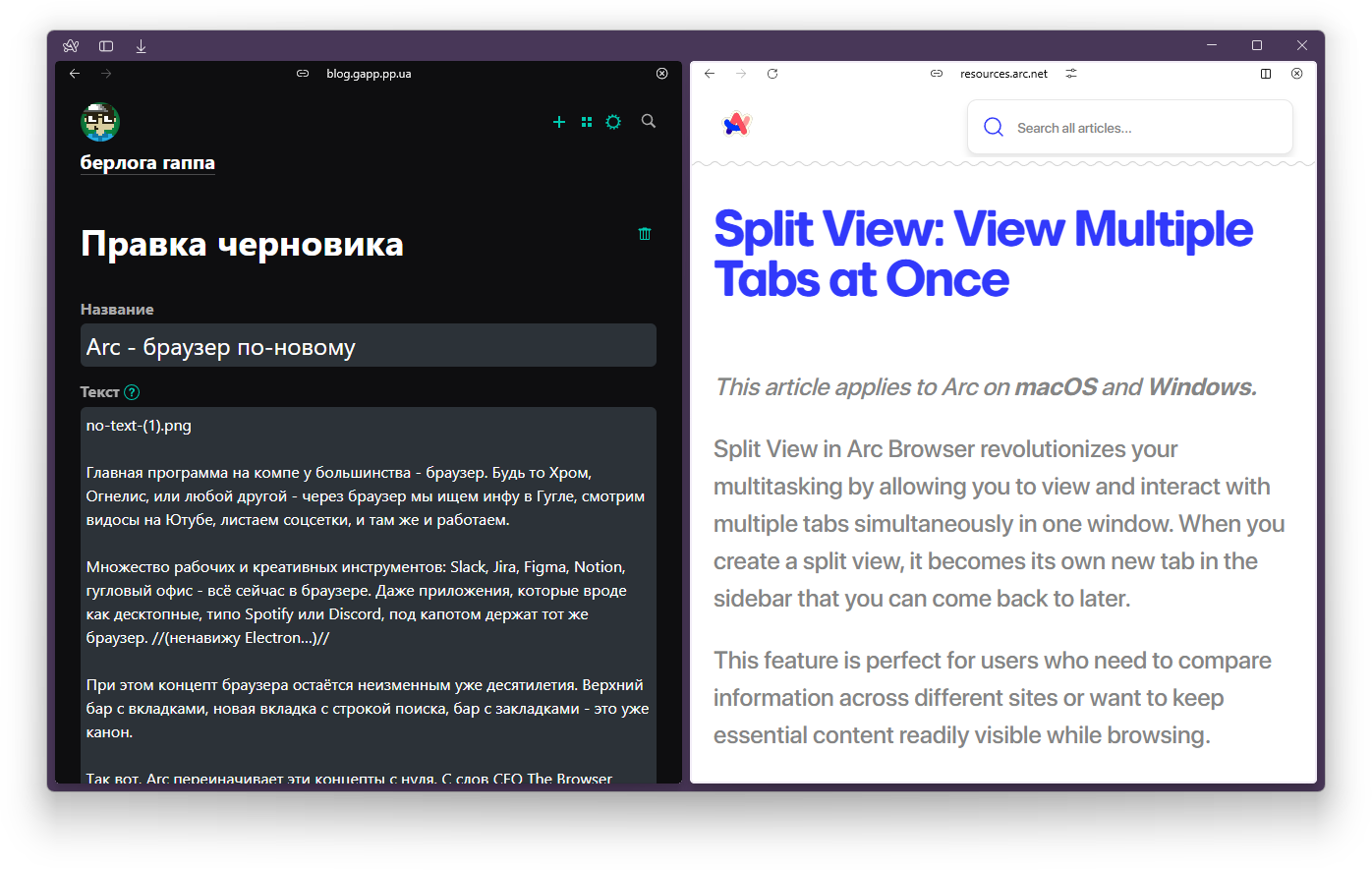
Task: Open the downloads arrow icon
Action: pos(141,46)
